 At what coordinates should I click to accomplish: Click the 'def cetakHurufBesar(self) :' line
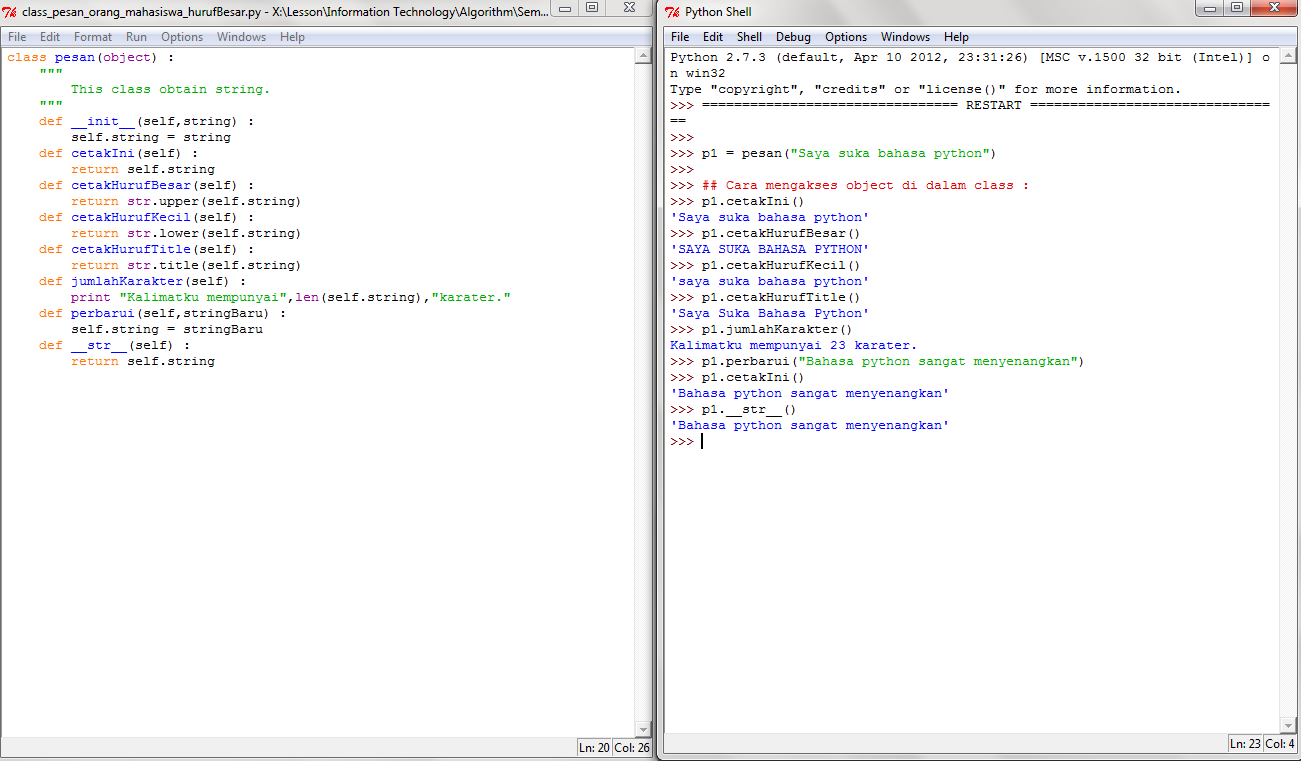146,185
